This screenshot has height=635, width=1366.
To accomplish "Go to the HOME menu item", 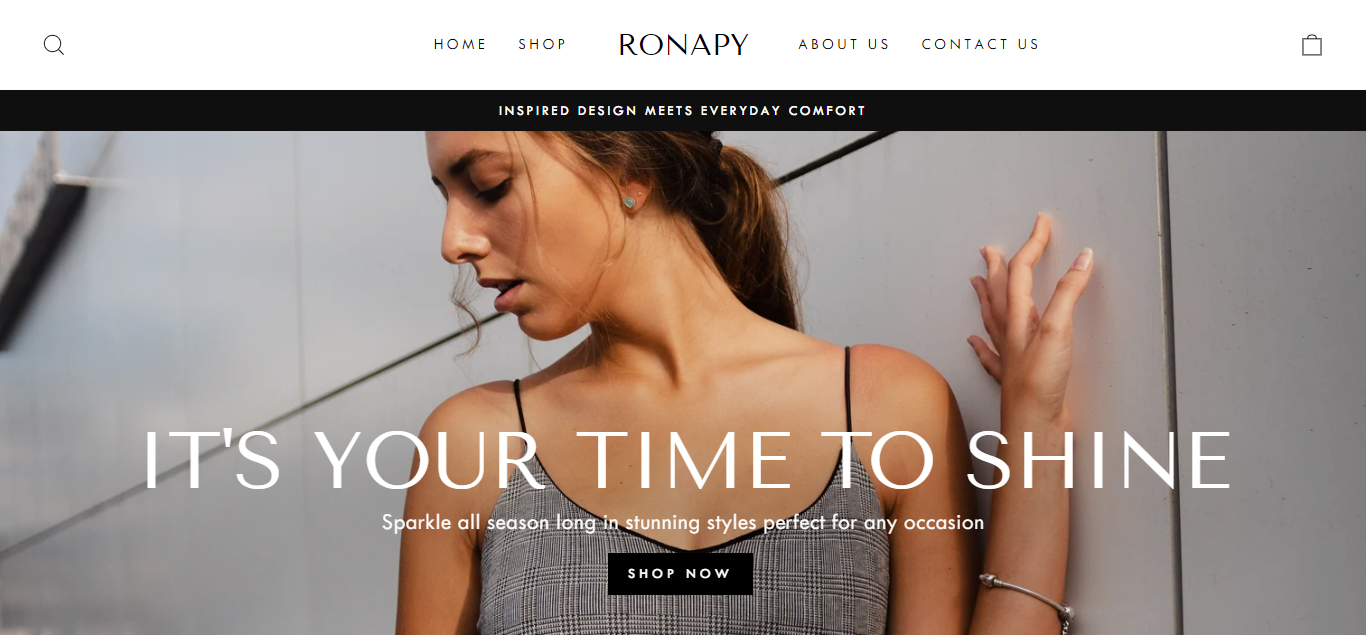I will (x=460, y=44).
